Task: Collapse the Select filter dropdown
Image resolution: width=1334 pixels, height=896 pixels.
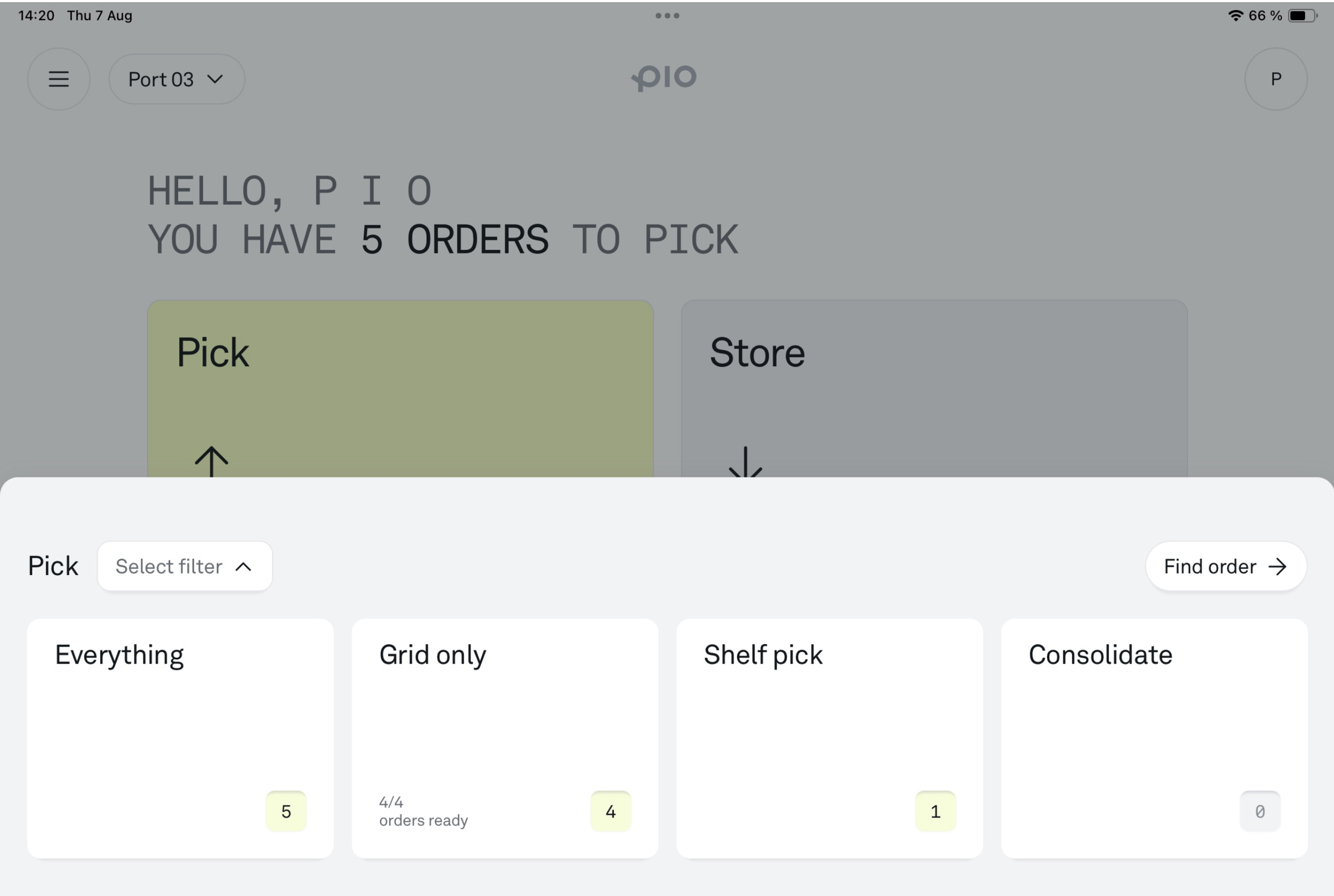Action: tap(185, 566)
